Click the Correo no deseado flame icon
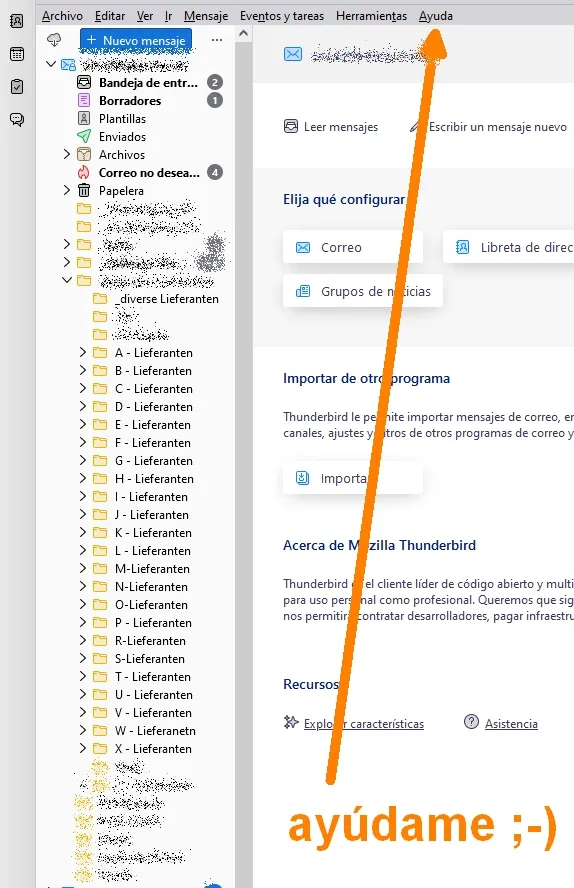Image resolution: width=574 pixels, height=888 pixels. [x=84, y=172]
